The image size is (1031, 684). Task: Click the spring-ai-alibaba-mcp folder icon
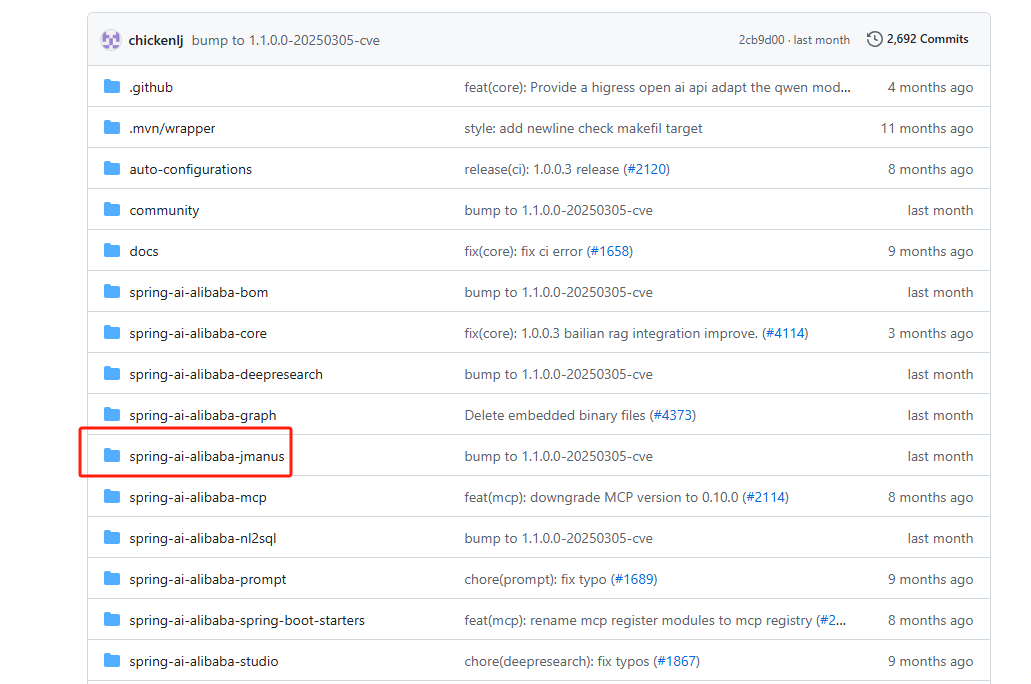112,497
